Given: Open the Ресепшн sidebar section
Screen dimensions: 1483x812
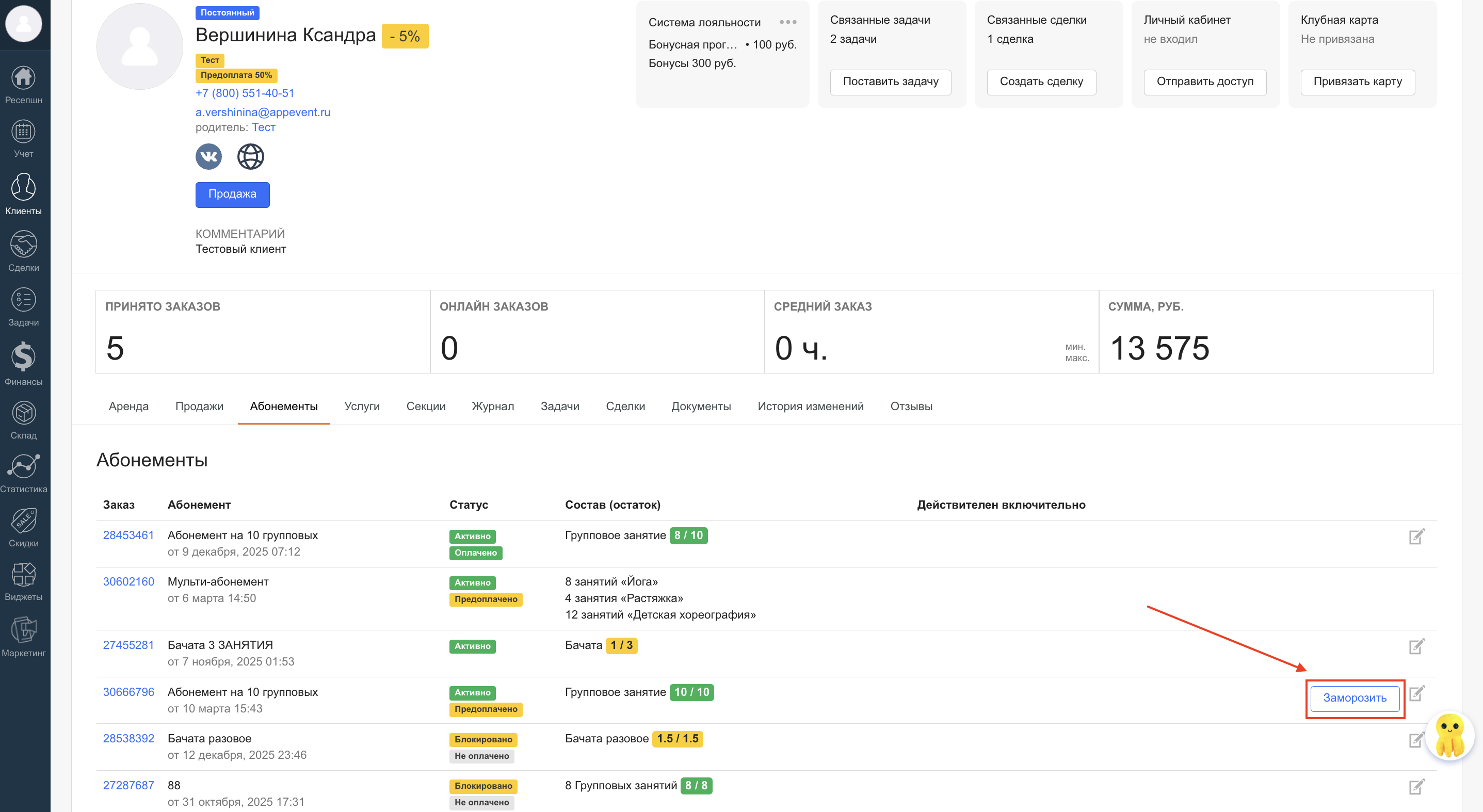Looking at the screenshot, I should point(24,85).
